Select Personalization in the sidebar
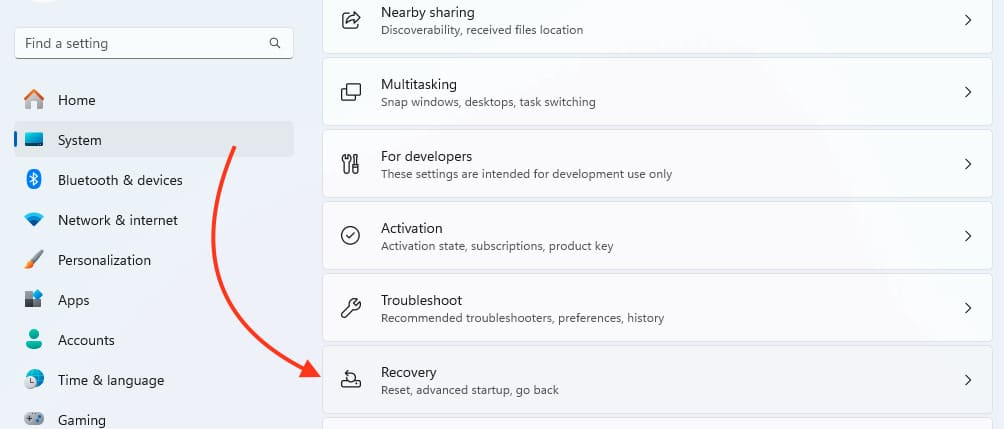 tap(104, 260)
